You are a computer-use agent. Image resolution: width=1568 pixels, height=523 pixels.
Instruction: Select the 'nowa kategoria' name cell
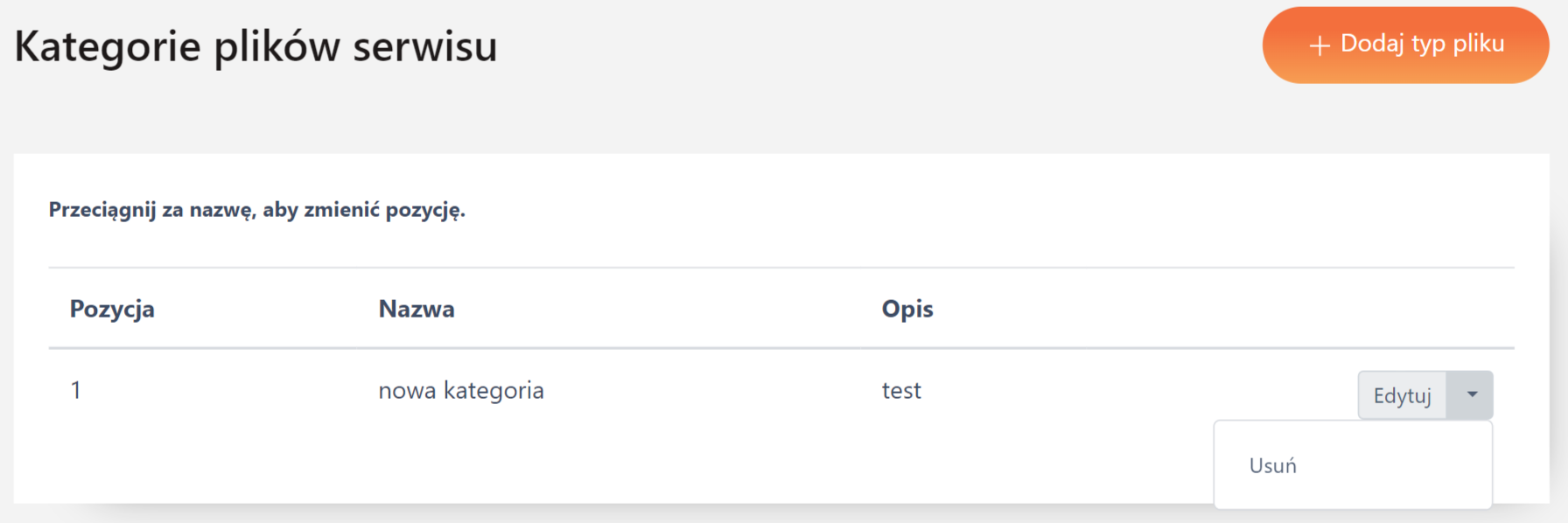[x=461, y=390]
